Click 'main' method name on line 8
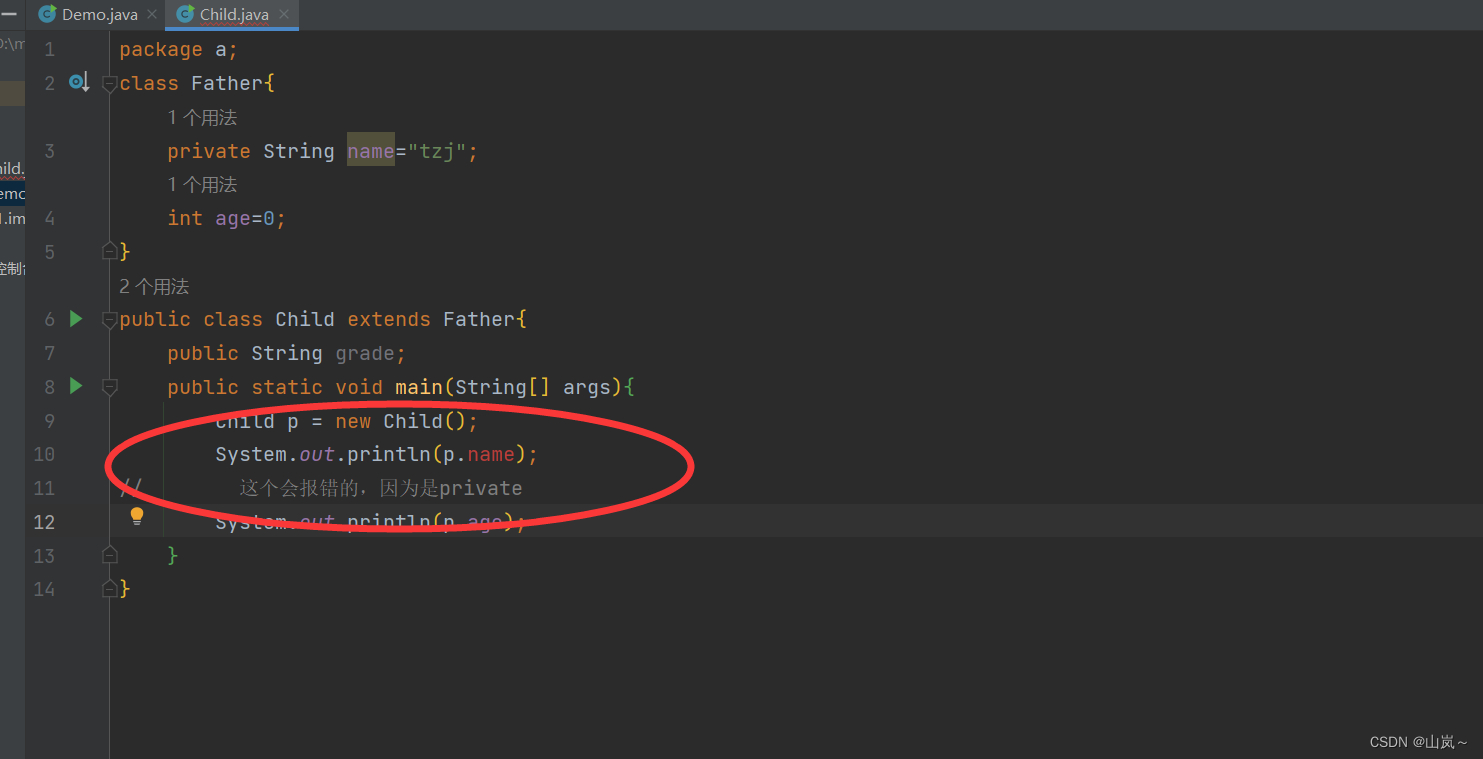 coord(419,387)
